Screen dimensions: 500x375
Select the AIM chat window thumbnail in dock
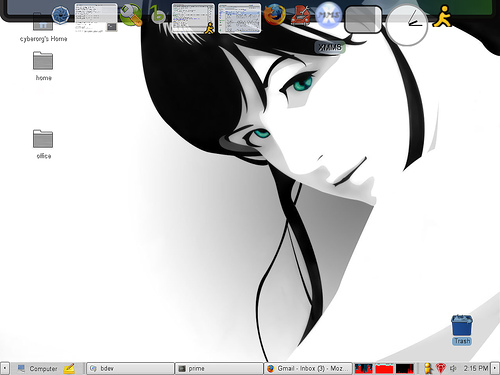point(193,19)
